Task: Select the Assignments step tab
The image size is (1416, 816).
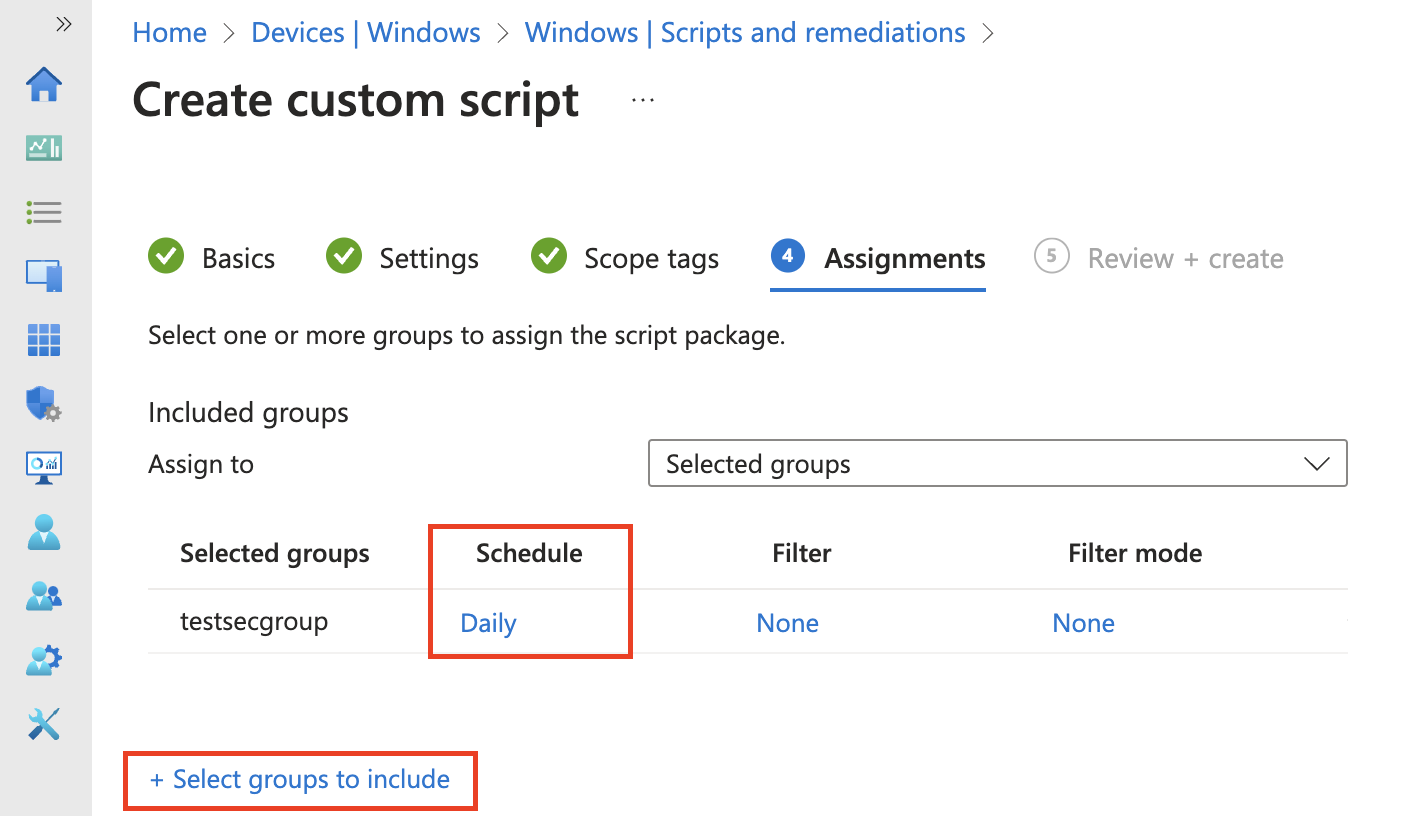Action: 878,258
